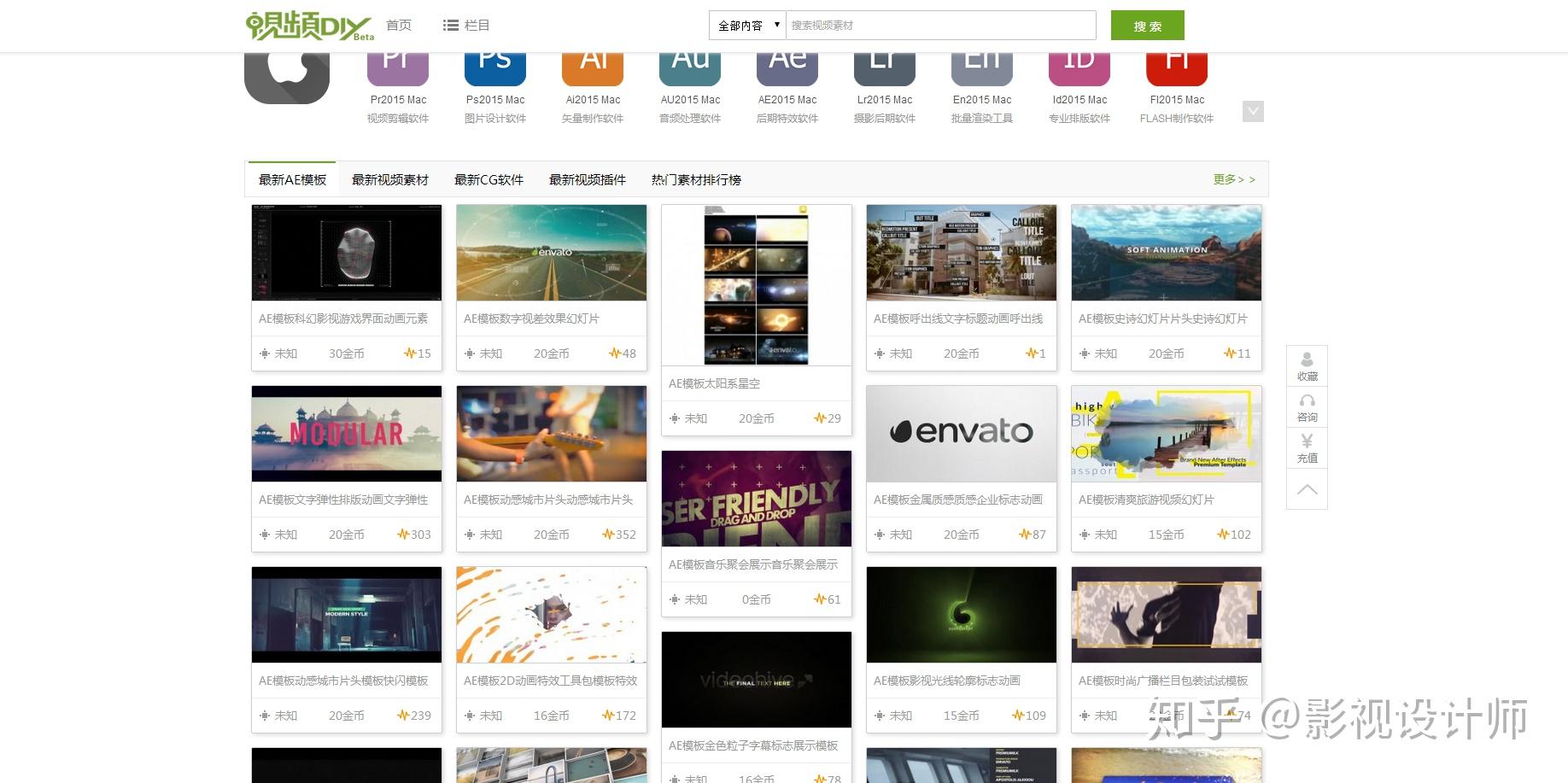Click the 2D animation effects toolkit thumbnail
This screenshot has height=783, width=1568.
pos(552,615)
